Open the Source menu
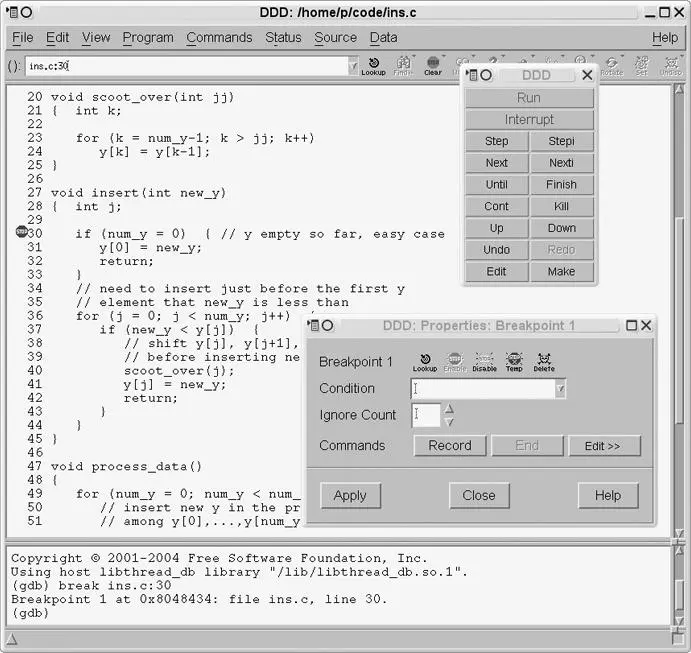Viewport: 691px width, 653px height. [x=335, y=37]
